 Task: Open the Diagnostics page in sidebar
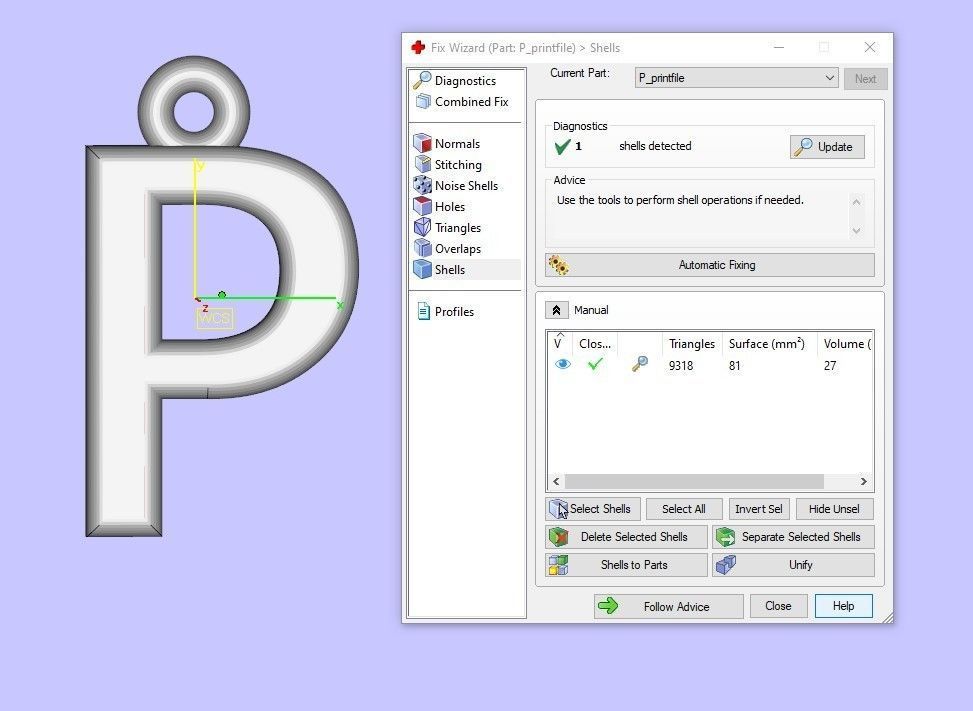click(465, 81)
